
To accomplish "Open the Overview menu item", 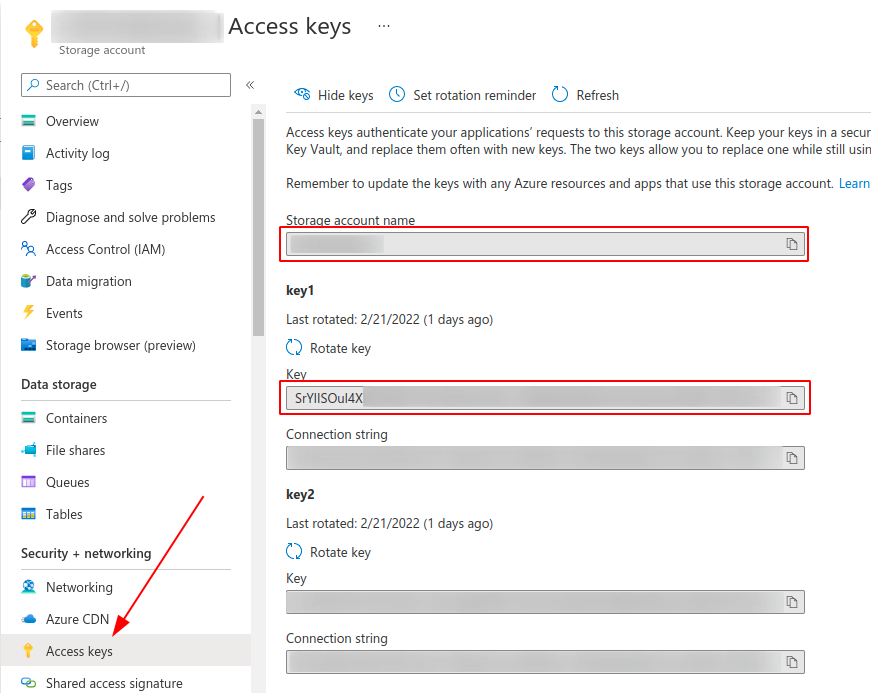I will click(x=72, y=121).
